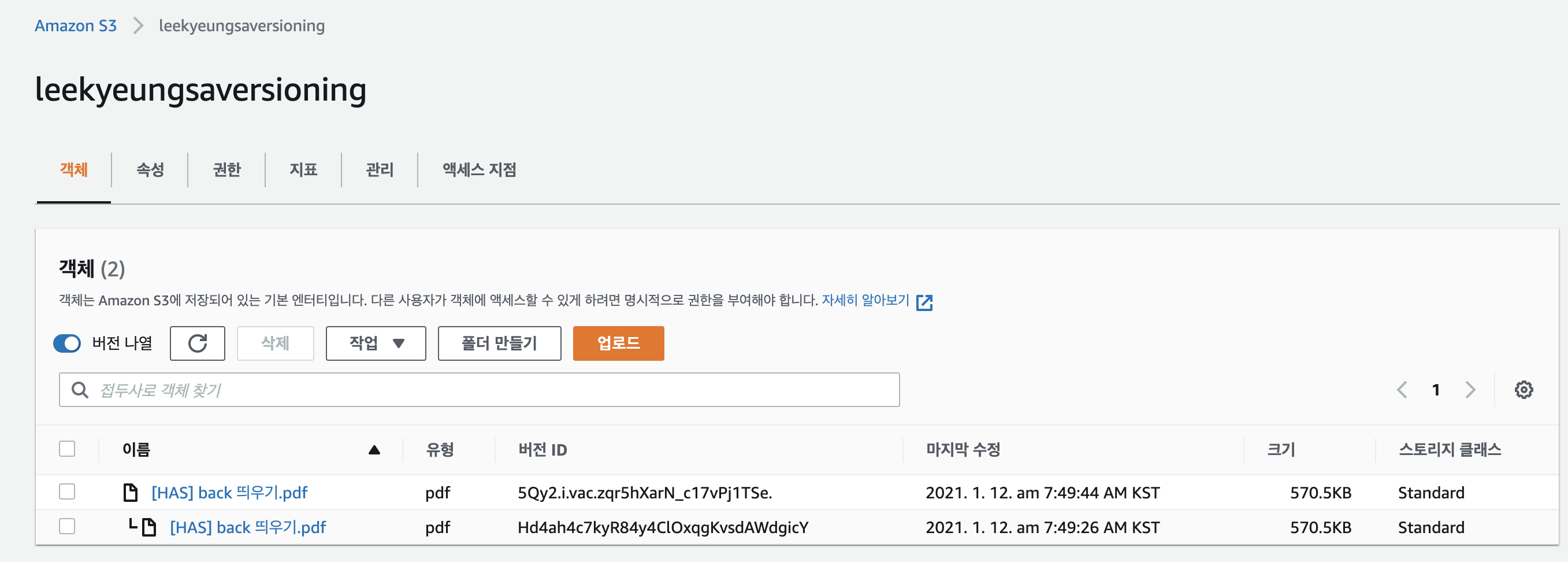Sort by 이름 column arrow
Screen dimensions: 1568x562
click(x=374, y=450)
